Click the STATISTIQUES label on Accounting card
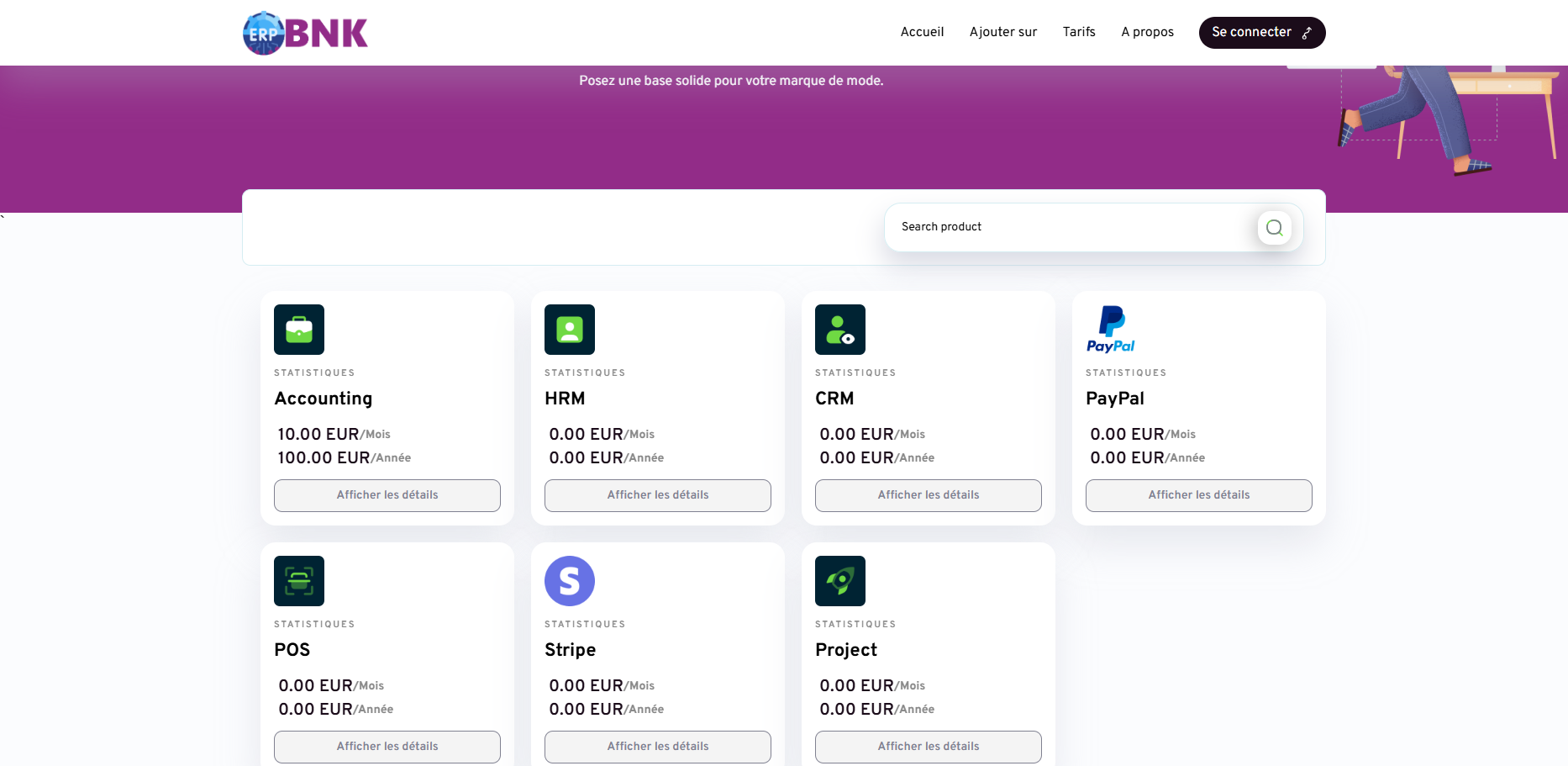 [x=314, y=372]
